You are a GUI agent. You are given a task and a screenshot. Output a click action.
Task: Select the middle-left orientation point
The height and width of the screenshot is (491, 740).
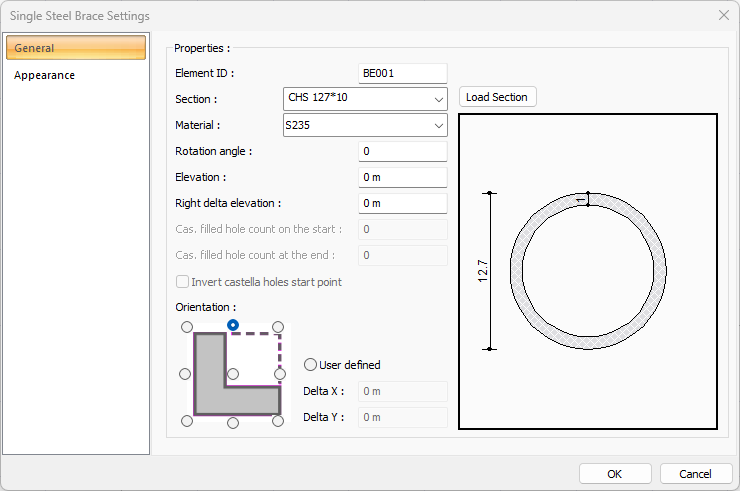click(x=185, y=374)
